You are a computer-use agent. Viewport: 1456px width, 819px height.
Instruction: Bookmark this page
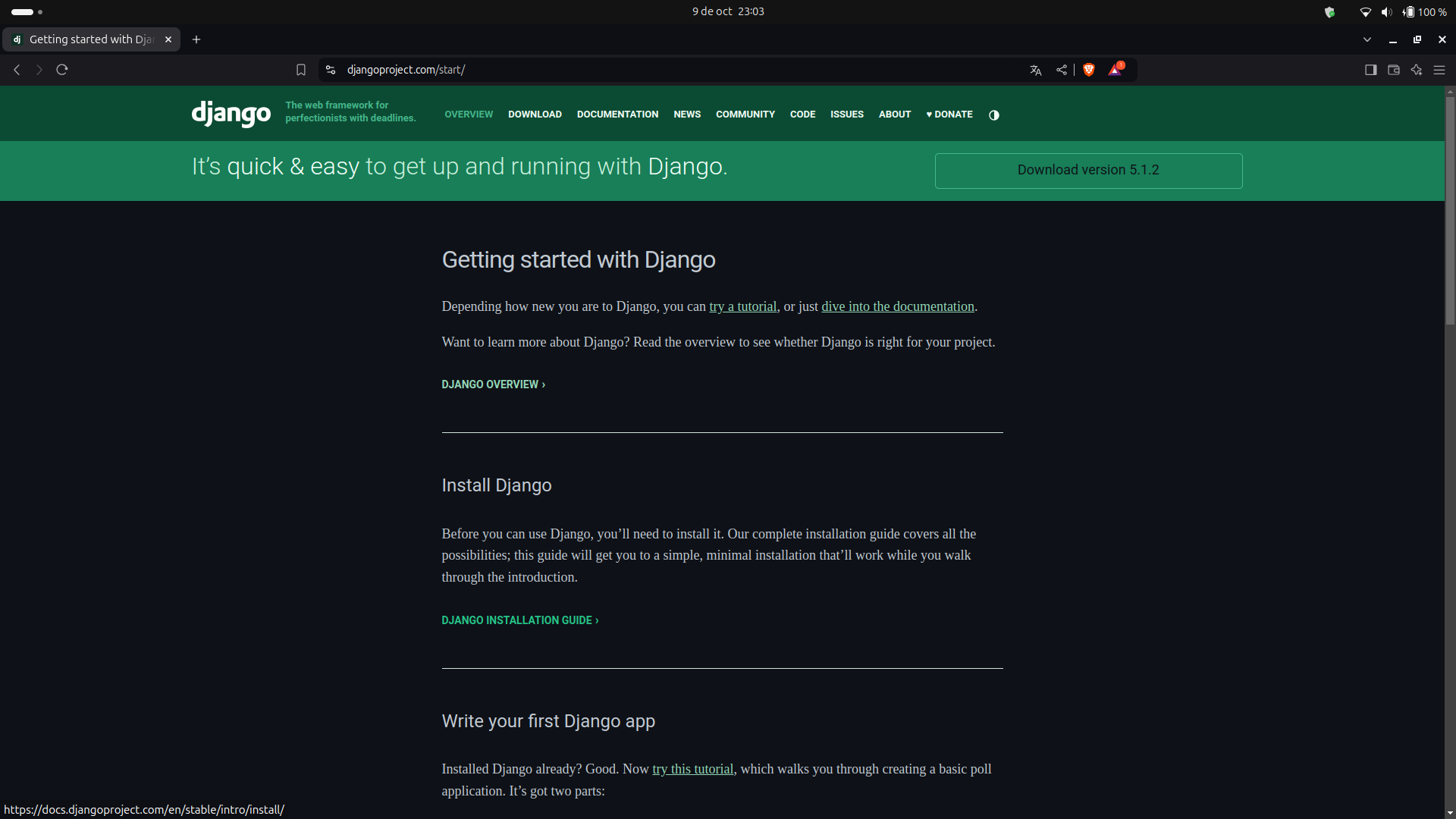click(x=301, y=70)
